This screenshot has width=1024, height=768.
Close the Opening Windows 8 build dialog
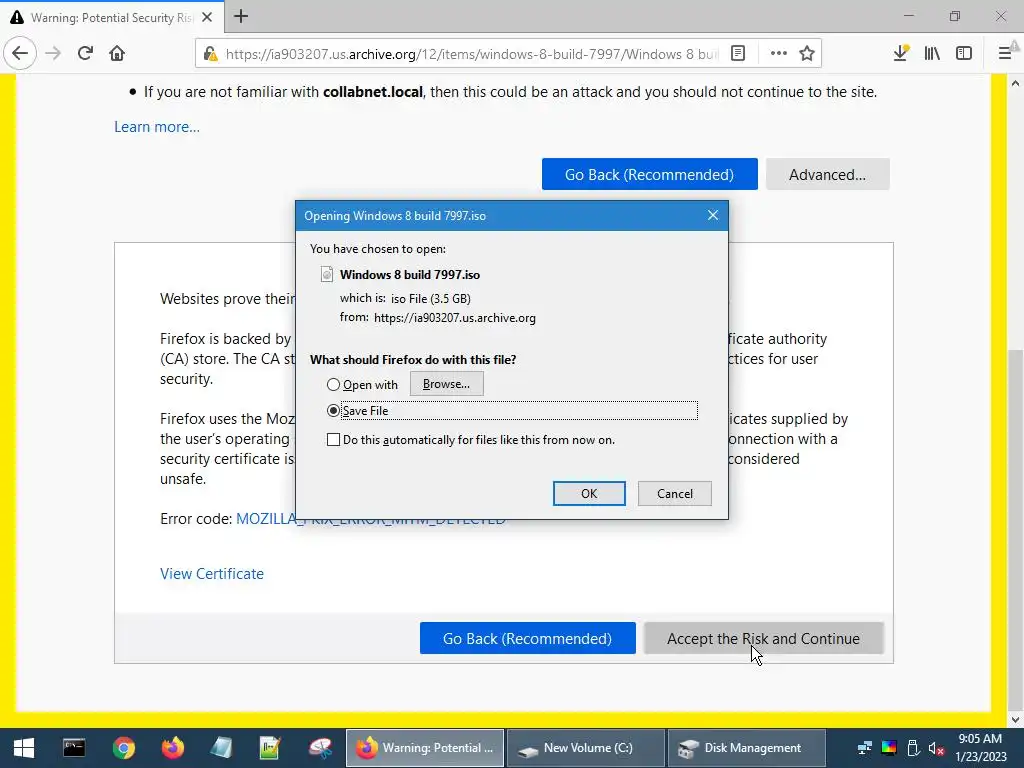coord(713,216)
